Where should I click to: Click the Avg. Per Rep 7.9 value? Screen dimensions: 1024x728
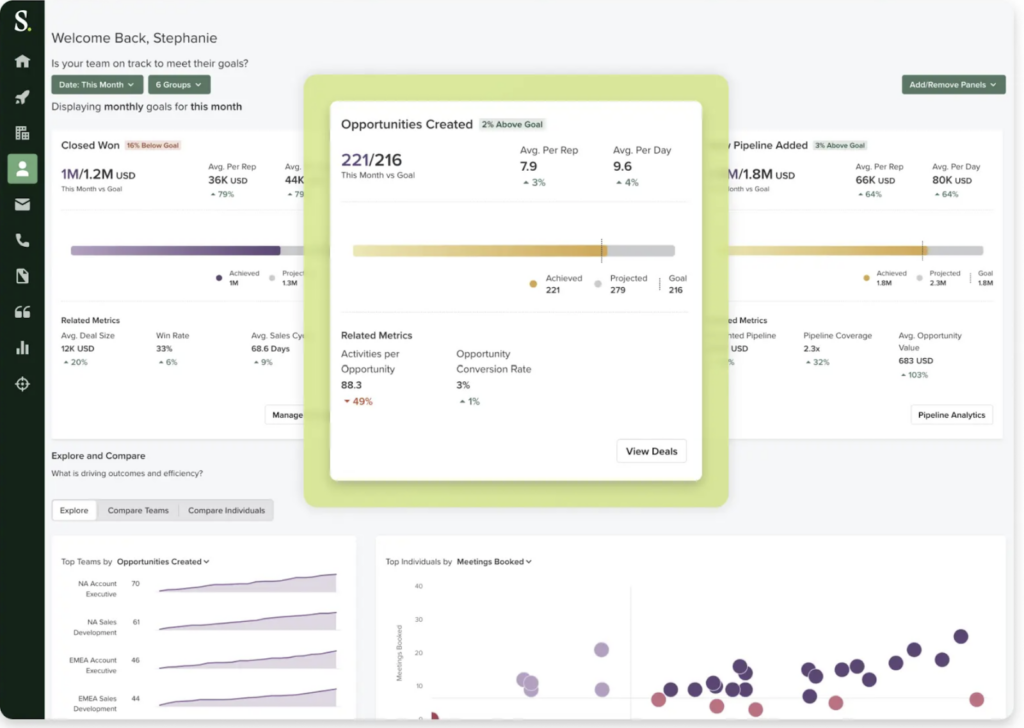tap(528, 166)
